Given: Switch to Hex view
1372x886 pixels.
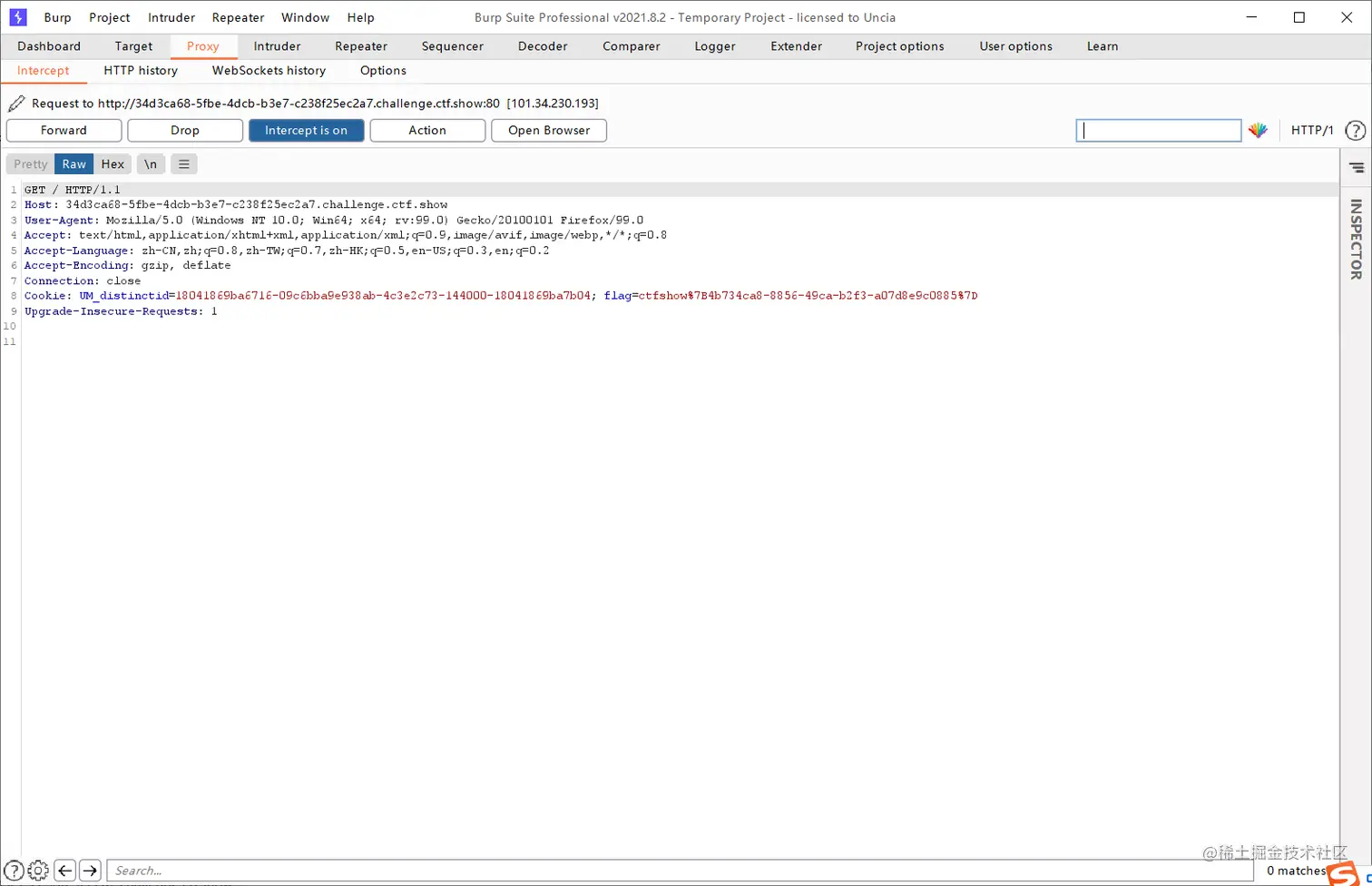Looking at the screenshot, I should pos(113,164).
